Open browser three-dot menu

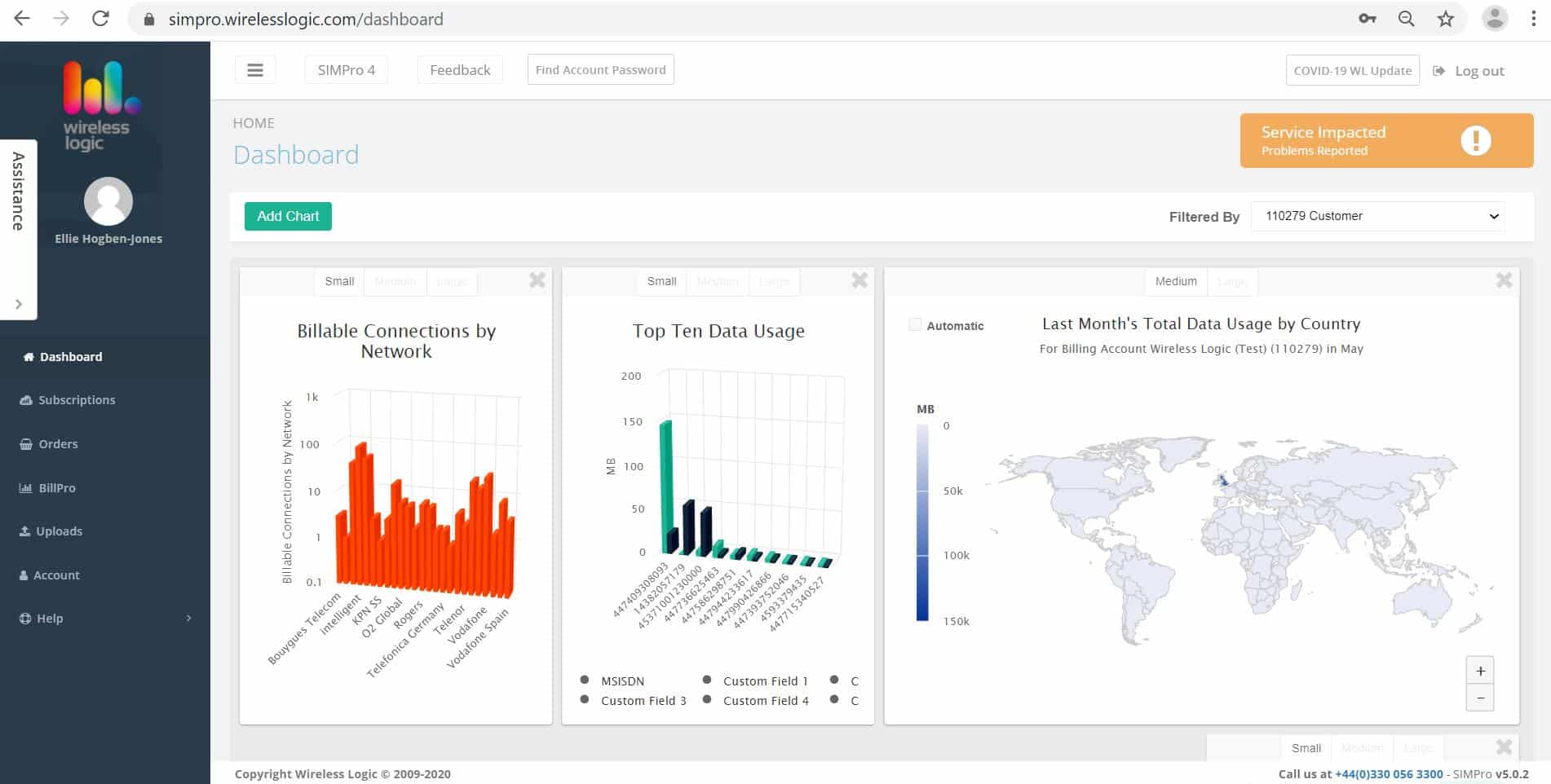tap(1533, 19)
